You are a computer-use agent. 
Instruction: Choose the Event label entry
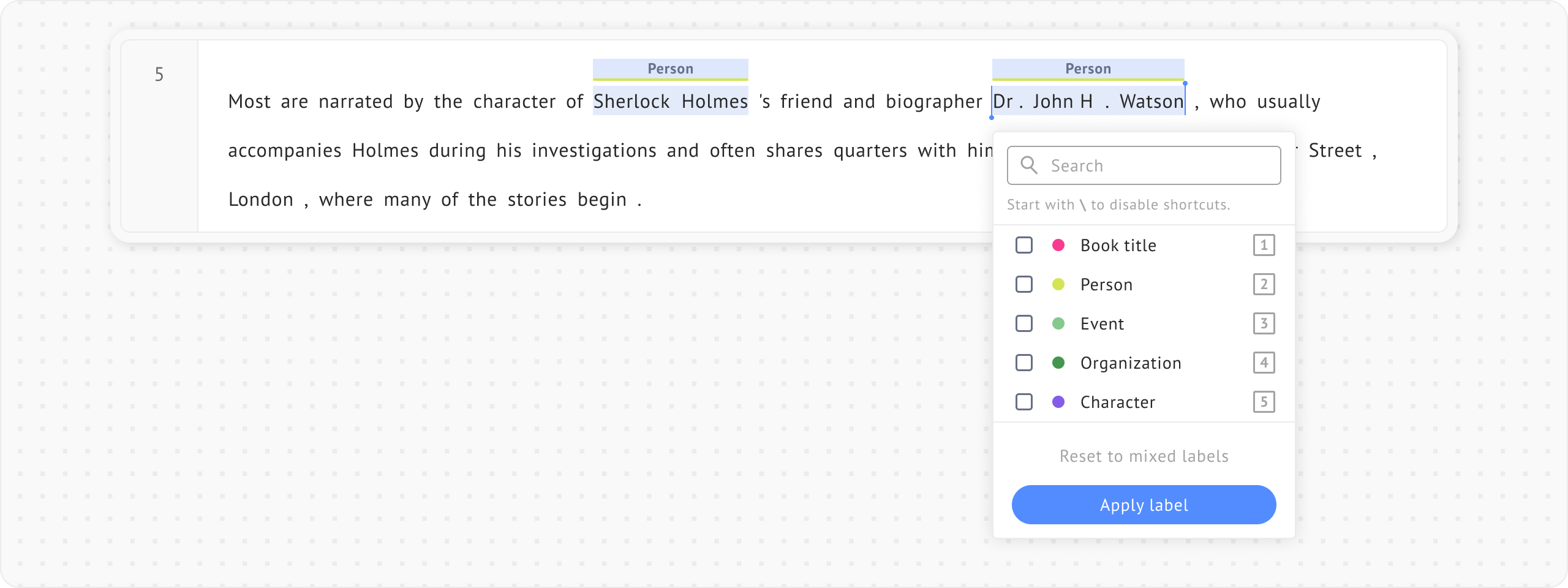pos(1102,323)
